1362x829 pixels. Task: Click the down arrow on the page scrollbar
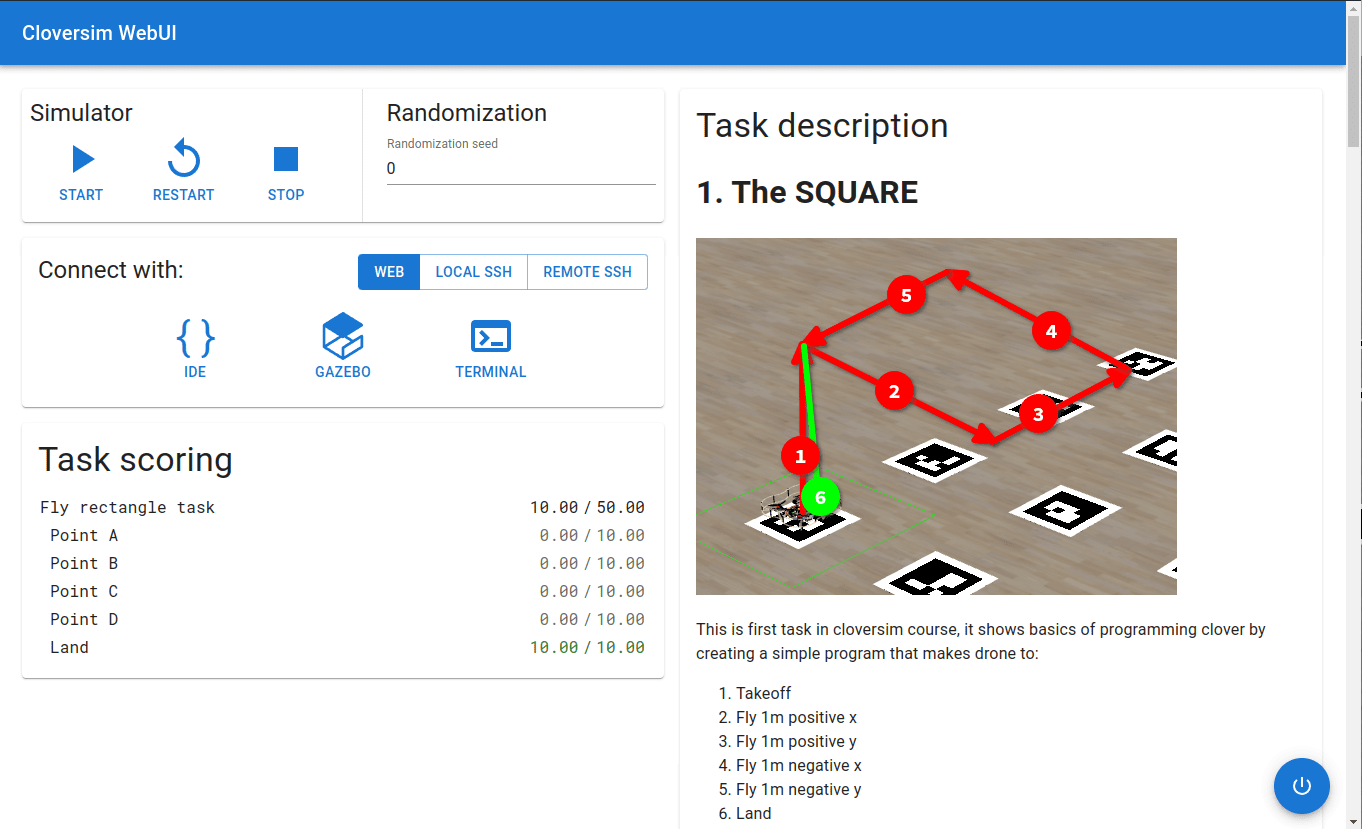click(x=1355, y=821)
